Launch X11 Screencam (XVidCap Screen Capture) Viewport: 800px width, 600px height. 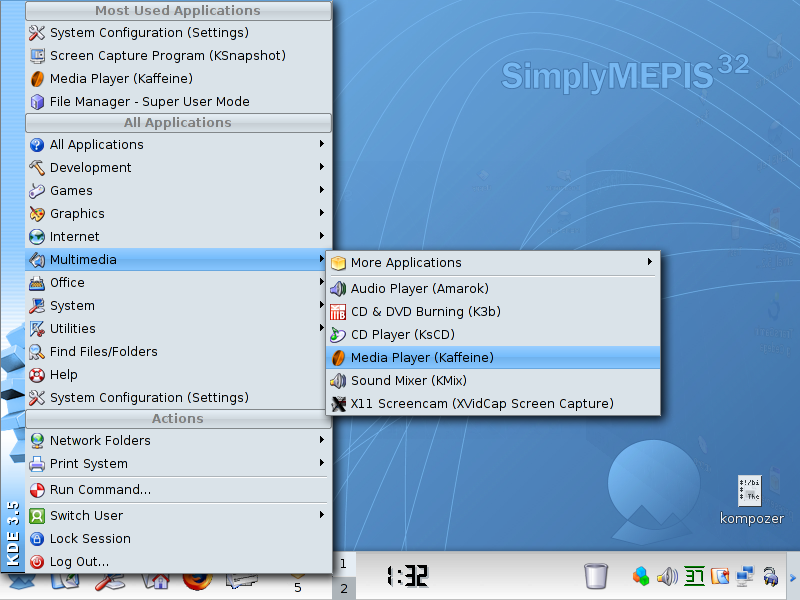click(481, 403)
